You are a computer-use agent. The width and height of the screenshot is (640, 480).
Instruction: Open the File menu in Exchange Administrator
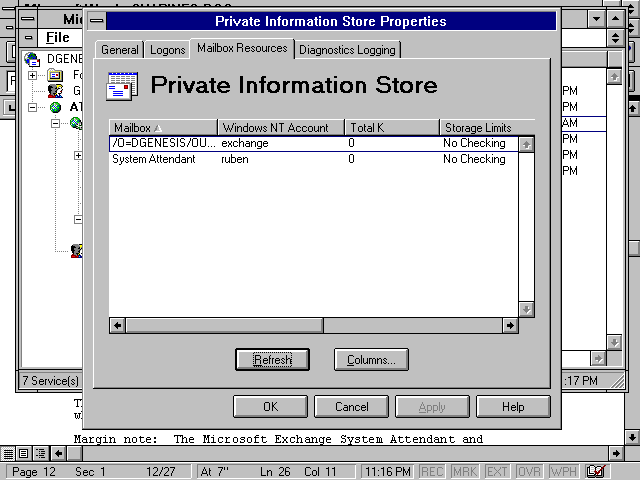coord(58,38)
